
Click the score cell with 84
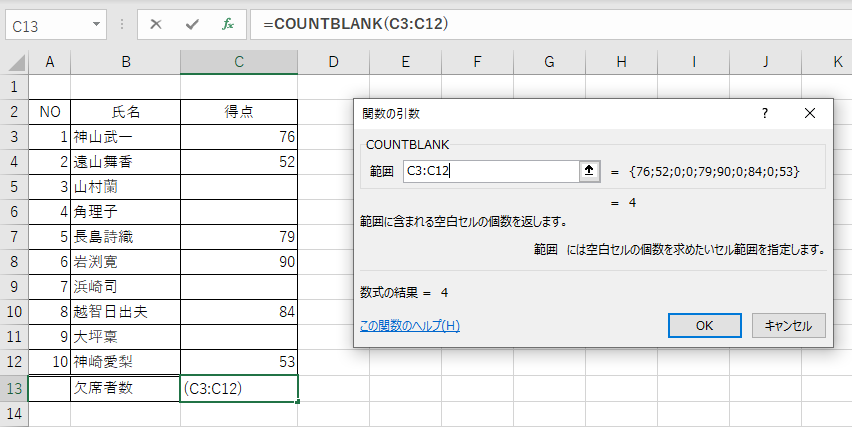coord(239,312)
